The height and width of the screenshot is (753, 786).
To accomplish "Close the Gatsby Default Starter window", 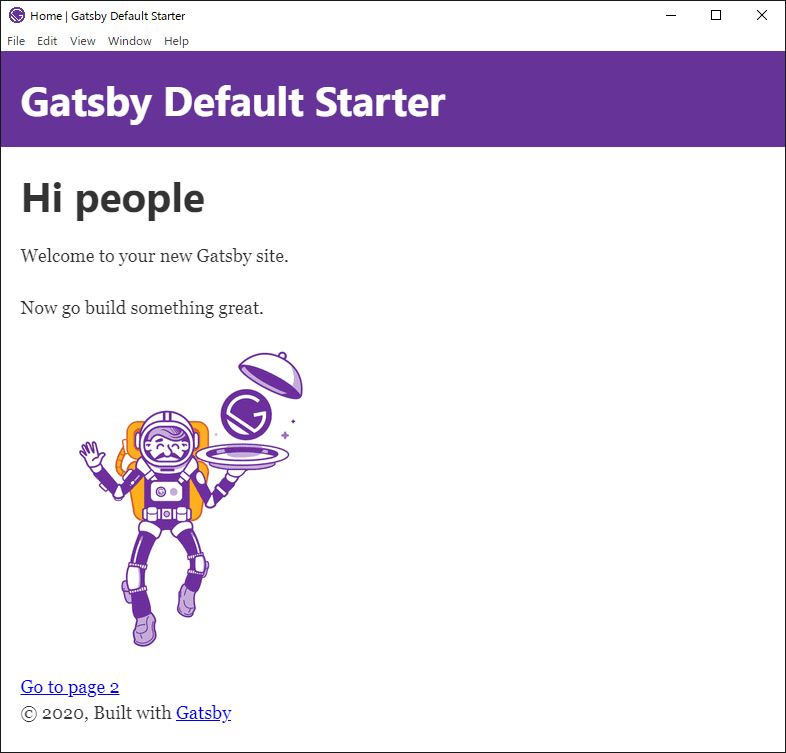I will point(762,16).
